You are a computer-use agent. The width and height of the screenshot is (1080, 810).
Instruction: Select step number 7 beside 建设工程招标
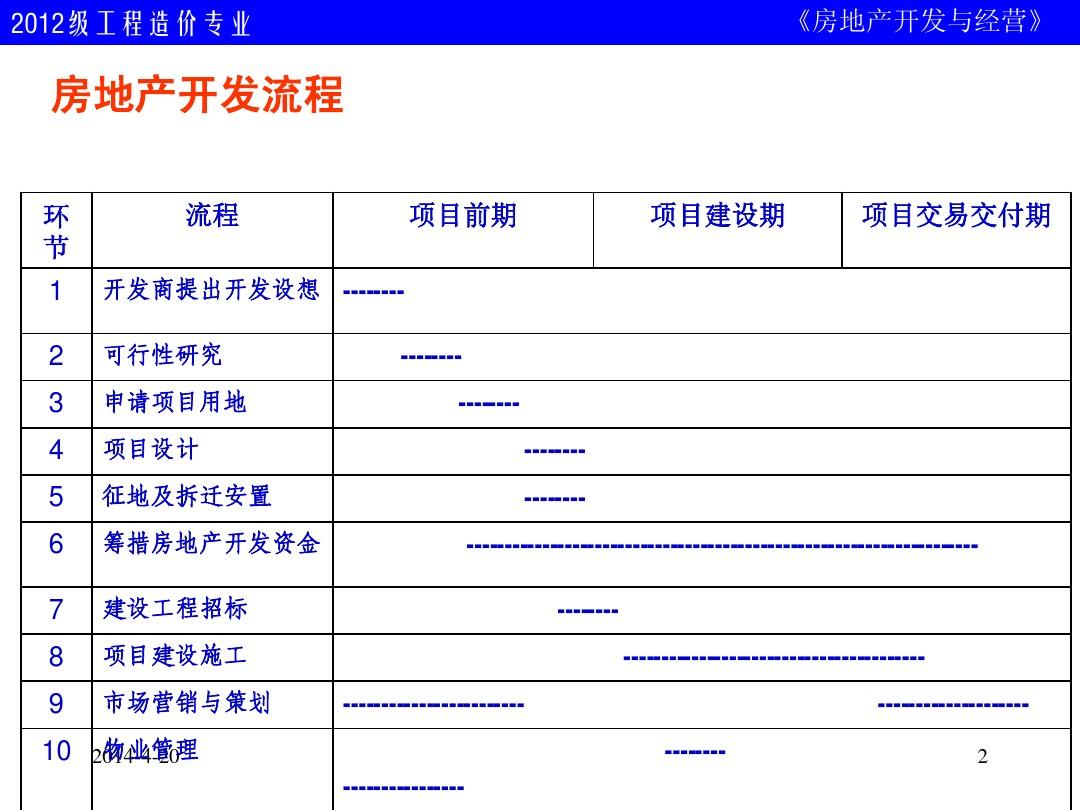tap(56, 610)
